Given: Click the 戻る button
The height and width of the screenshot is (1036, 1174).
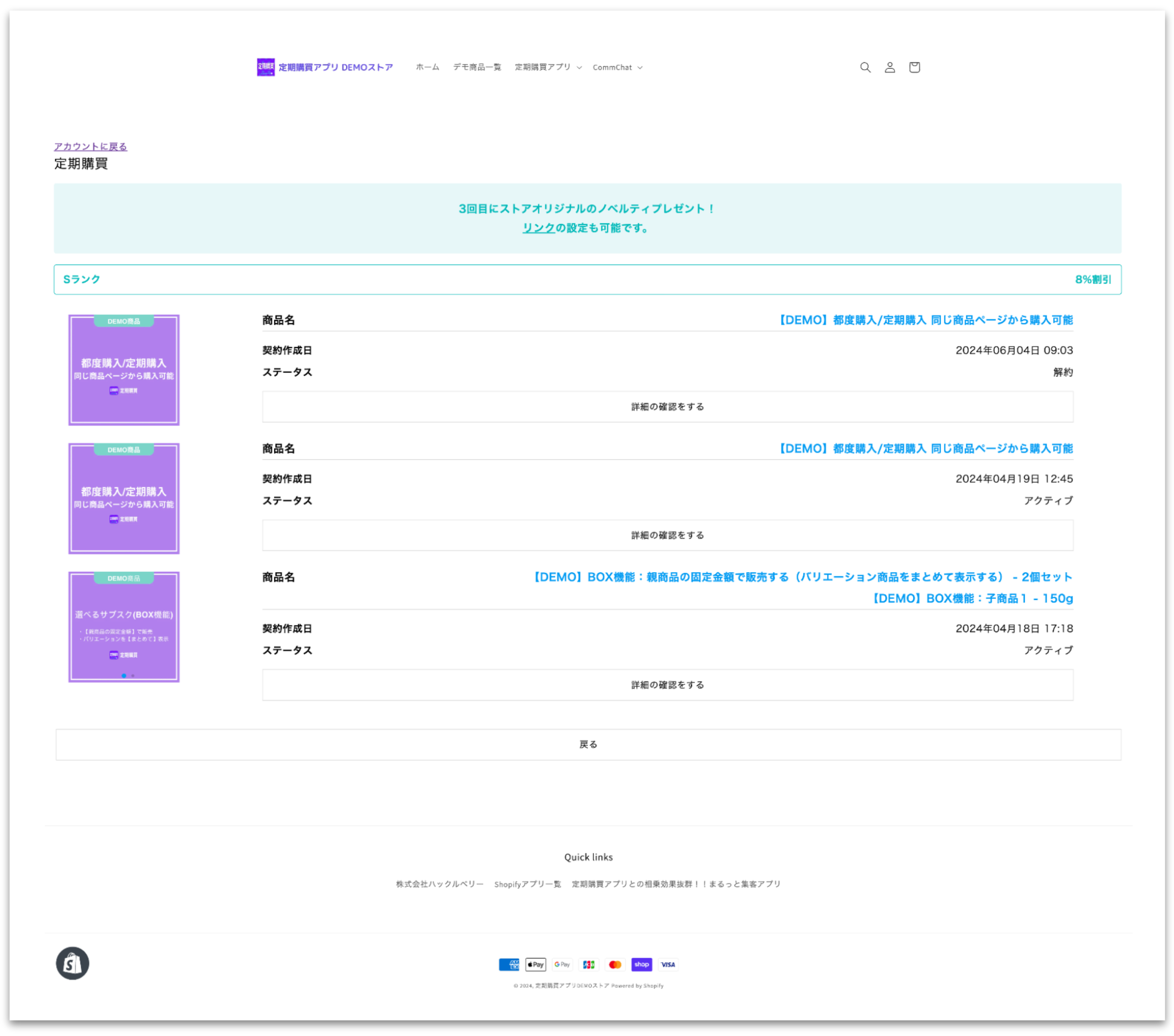Looking at the screenshot, I should pos(588,744).
